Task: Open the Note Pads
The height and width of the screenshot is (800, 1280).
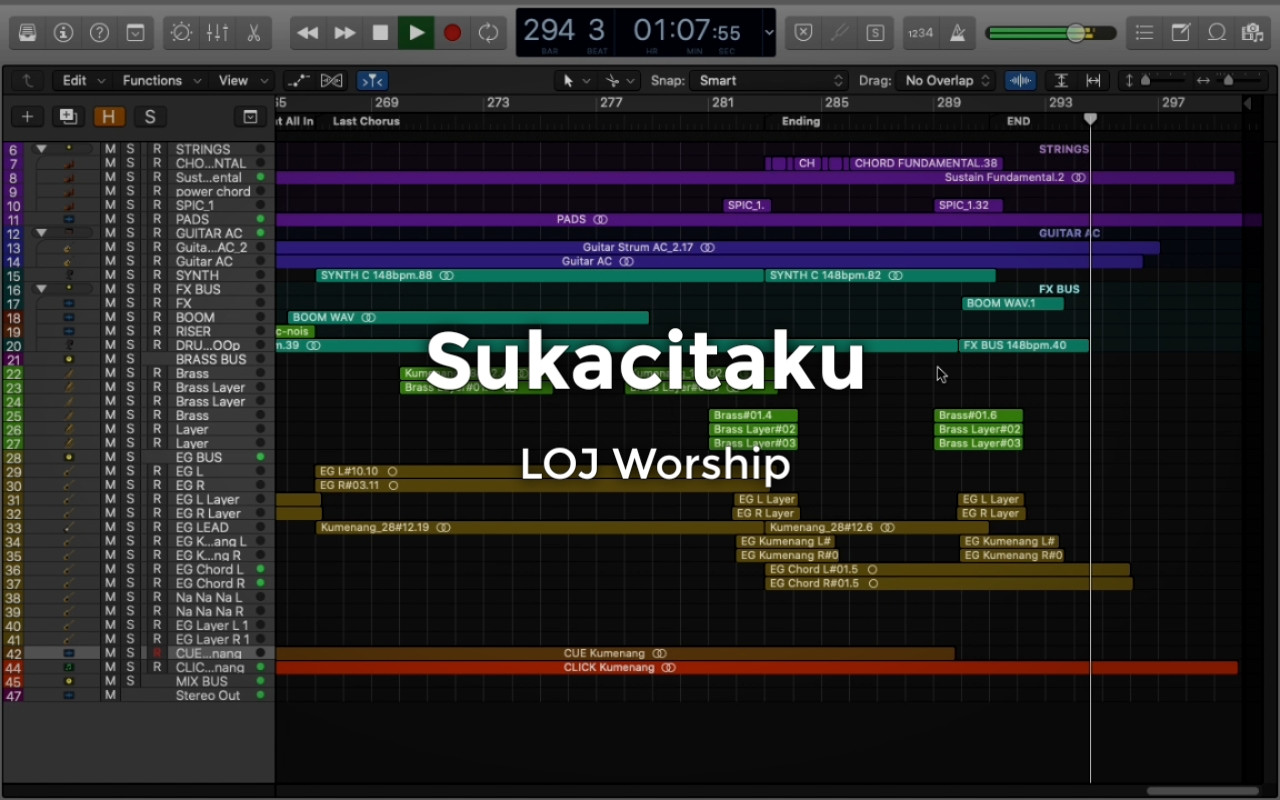Action: pyautogui.click(x=1181, y=32)
